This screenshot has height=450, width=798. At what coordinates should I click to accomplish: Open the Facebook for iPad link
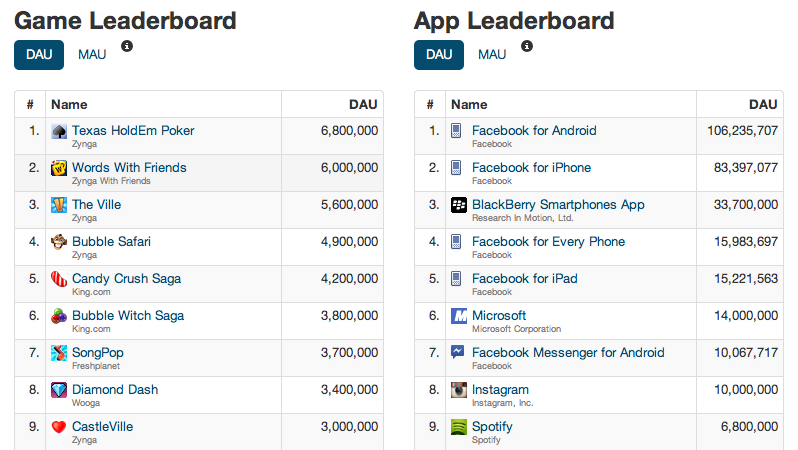click(524, 278)
